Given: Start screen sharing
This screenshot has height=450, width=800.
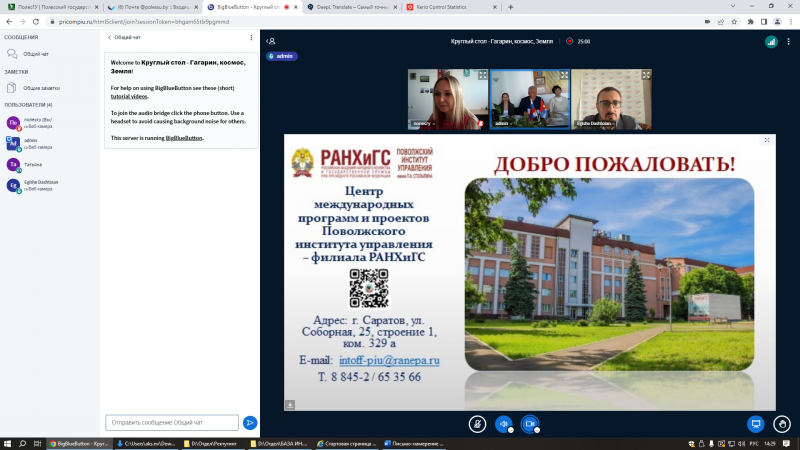Looking at the screenshot, I should coord(756,424).
